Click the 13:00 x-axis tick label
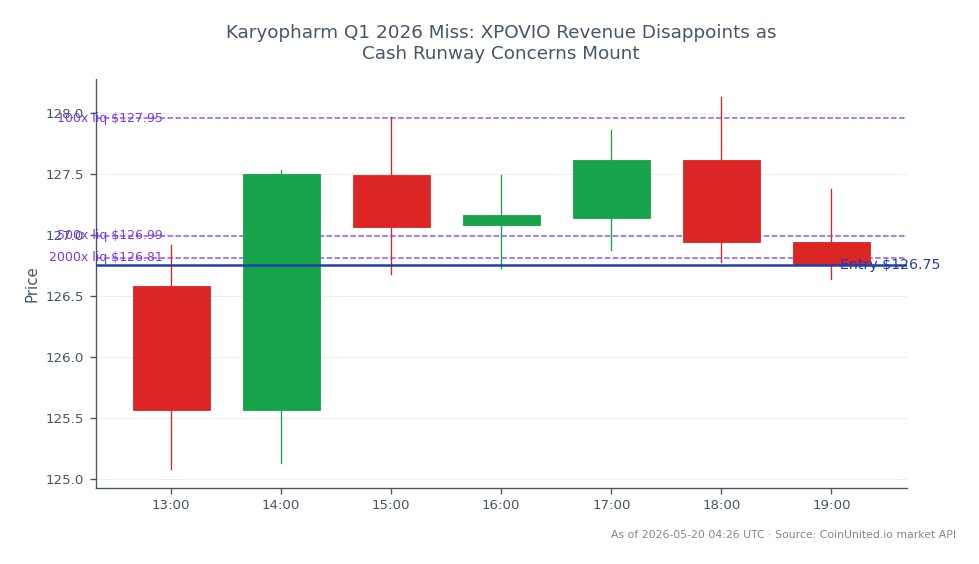Viewport: 979px width, 564px height. [x=171, y=505]
